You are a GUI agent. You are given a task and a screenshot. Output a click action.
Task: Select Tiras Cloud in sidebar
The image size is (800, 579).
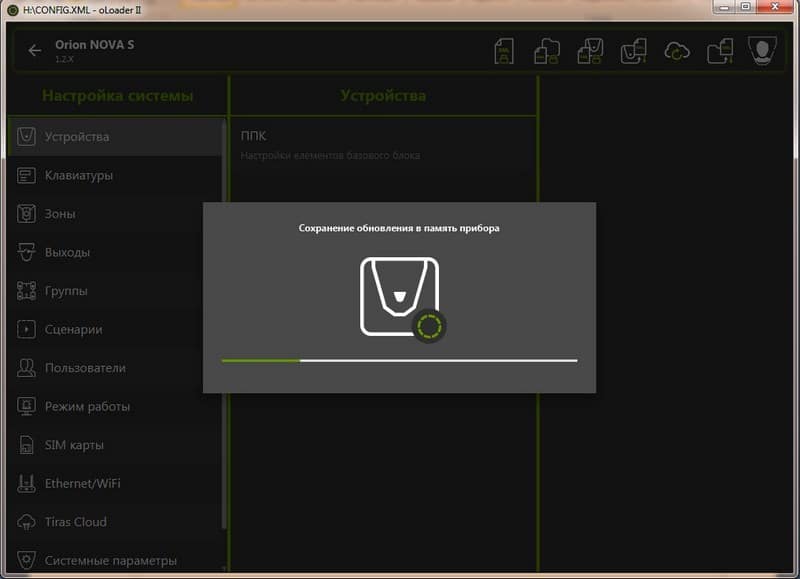pyautogui.click(x=116, y=522)
